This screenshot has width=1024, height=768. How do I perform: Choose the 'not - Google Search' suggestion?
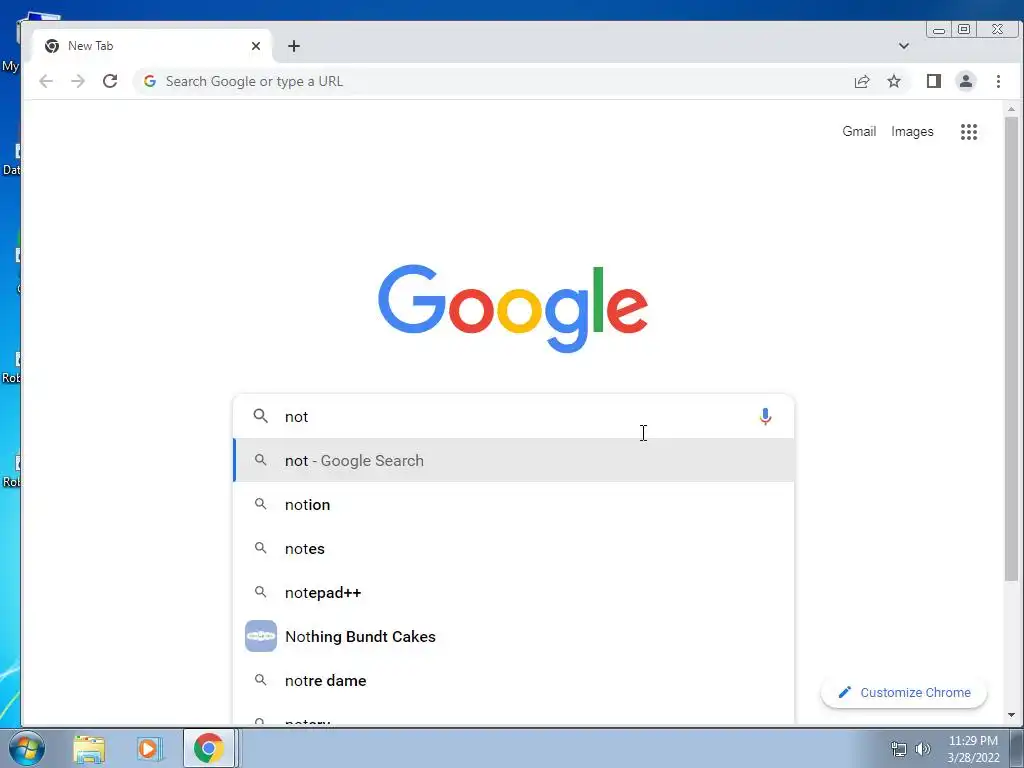513,460
